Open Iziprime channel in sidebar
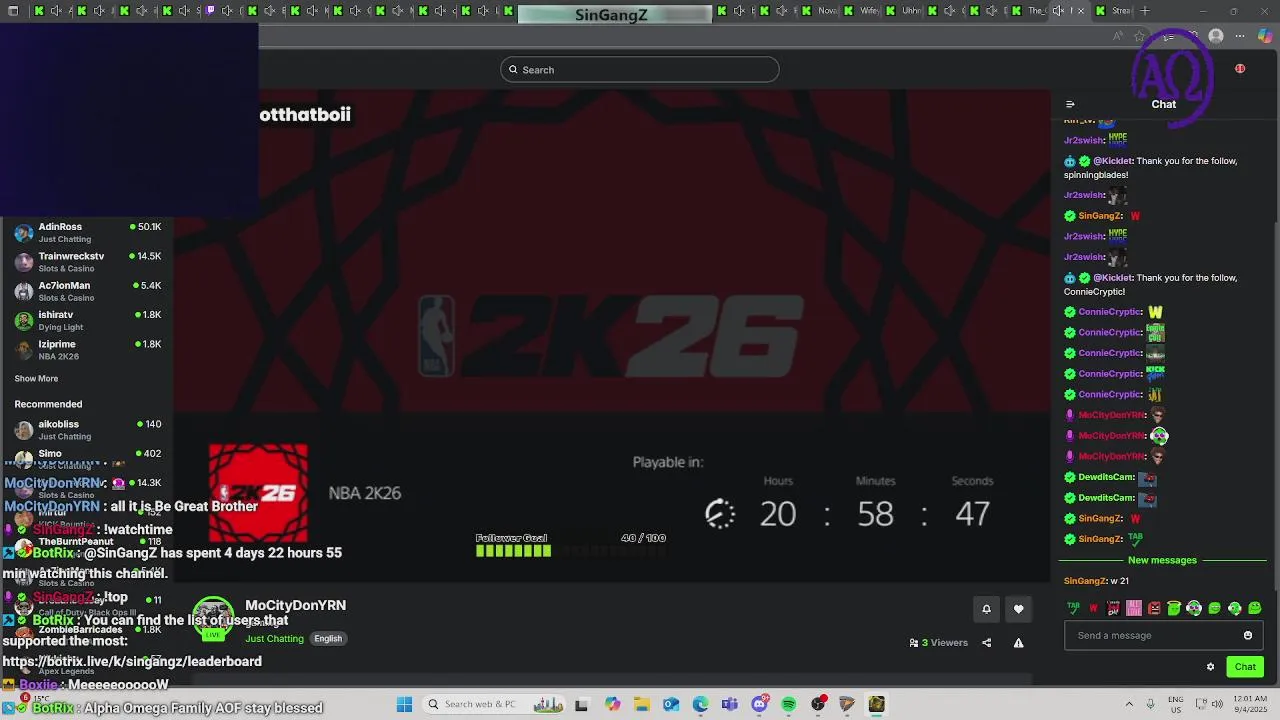Viewport: 1280px width, 720px height. pos(87,350)
